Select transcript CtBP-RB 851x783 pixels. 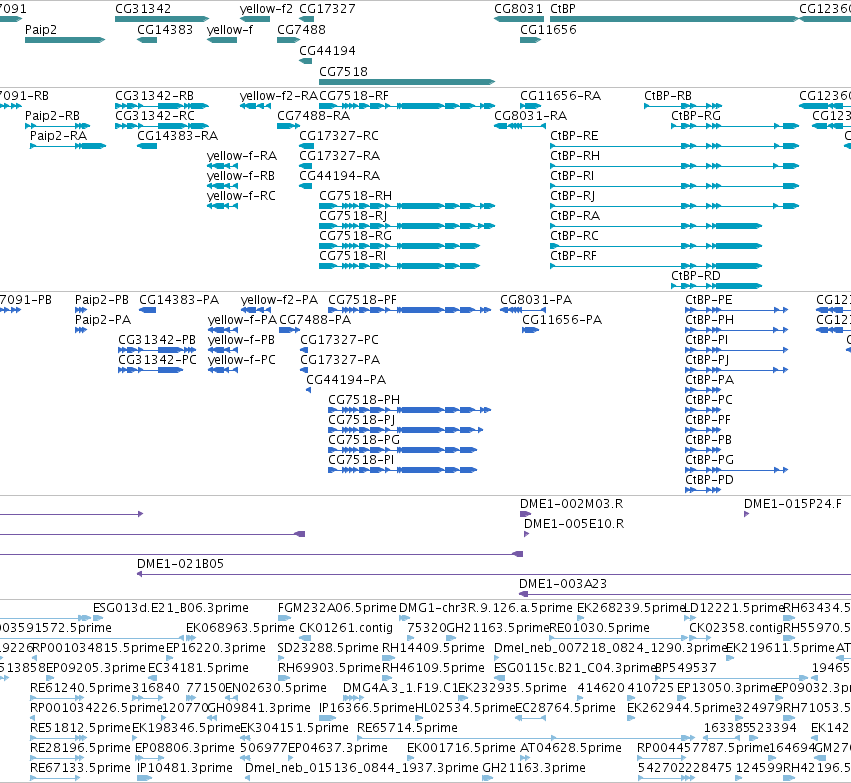click(x=683, y=106)
